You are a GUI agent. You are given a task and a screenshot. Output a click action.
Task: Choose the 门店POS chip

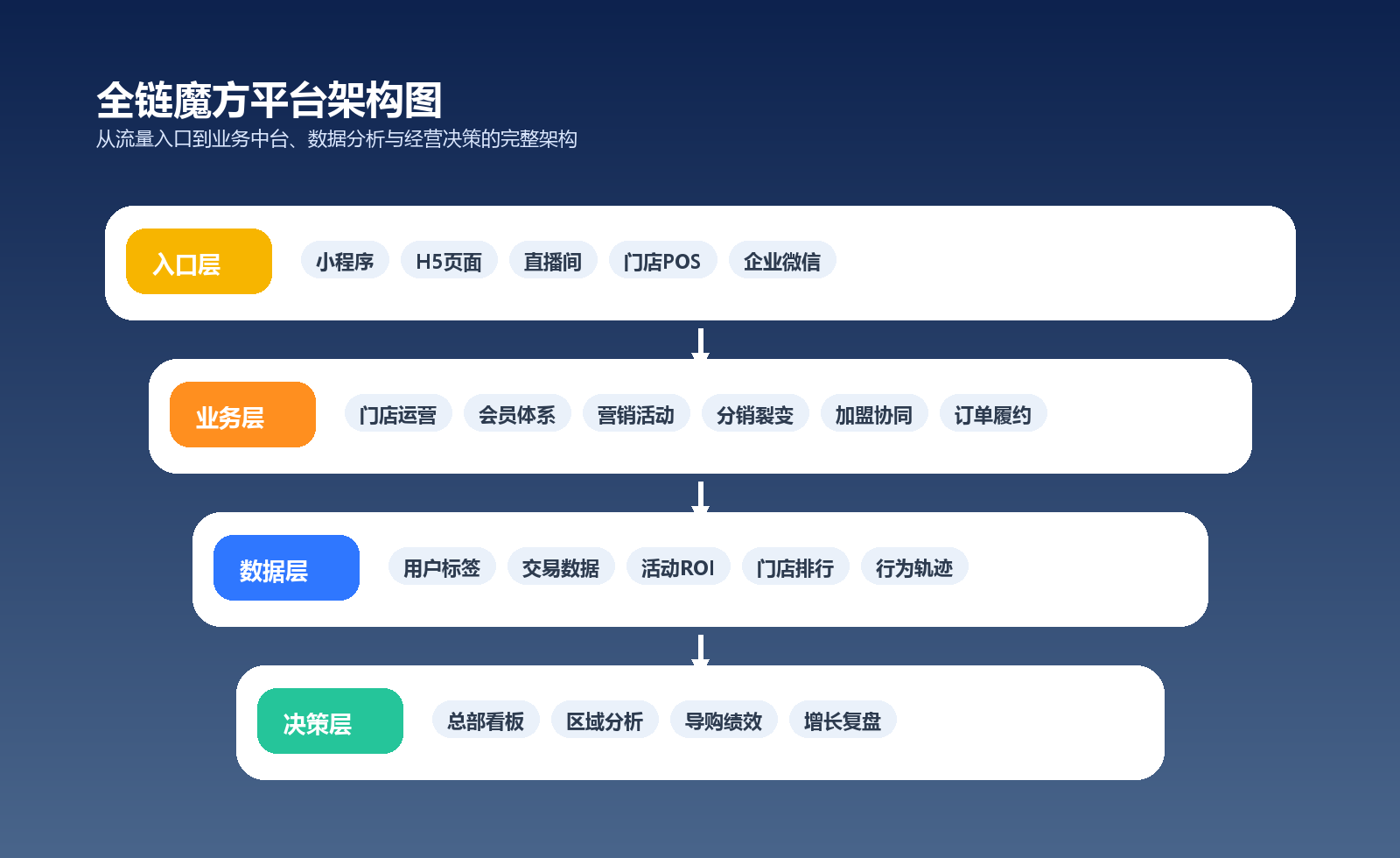pyautogui.click(x=662, y=261)
